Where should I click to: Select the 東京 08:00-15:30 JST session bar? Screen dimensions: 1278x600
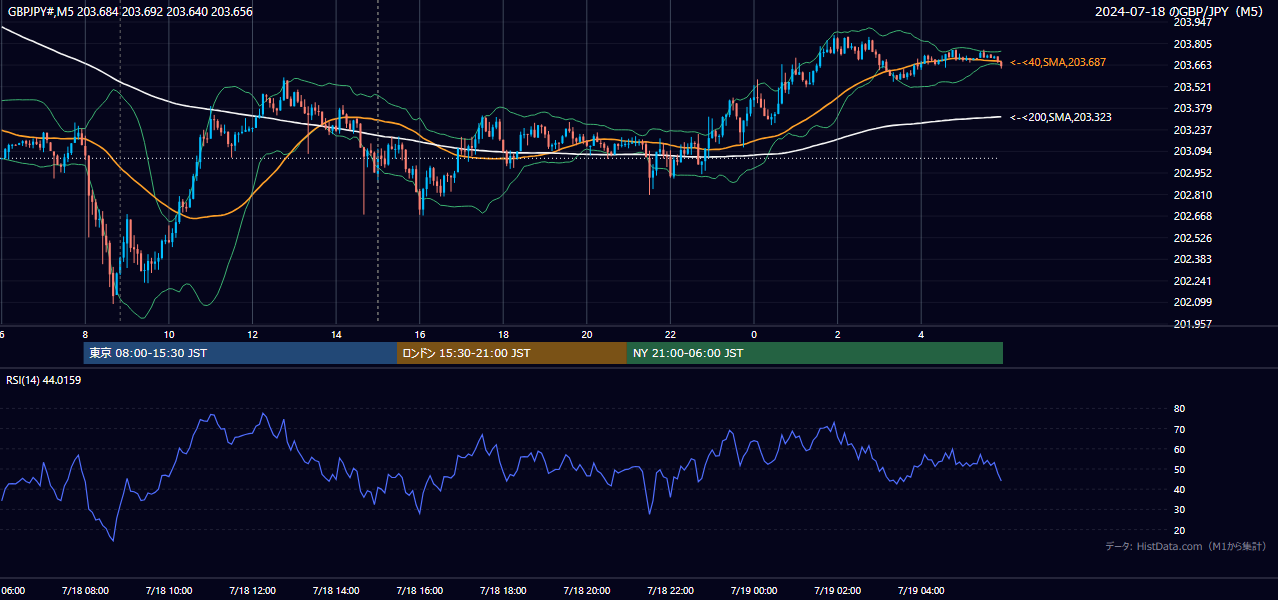click(x=240, y=353)
